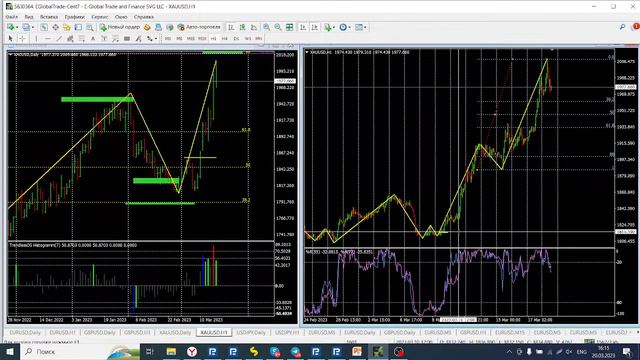Select the Horizontal Line tool
The image size is (640, 360).
coord(47,38)
